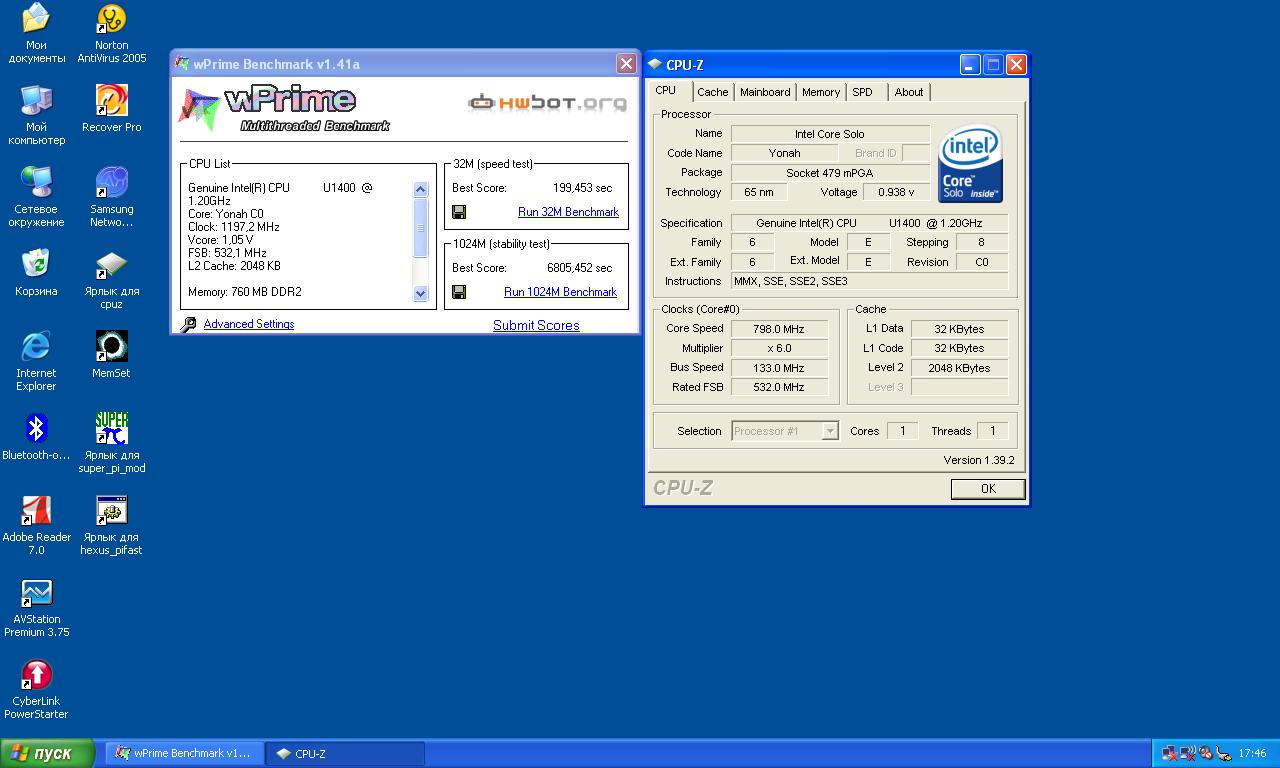Screen dimensions: 1280x768
Task: Click the Core Speed value field
Action: [779, 329]
